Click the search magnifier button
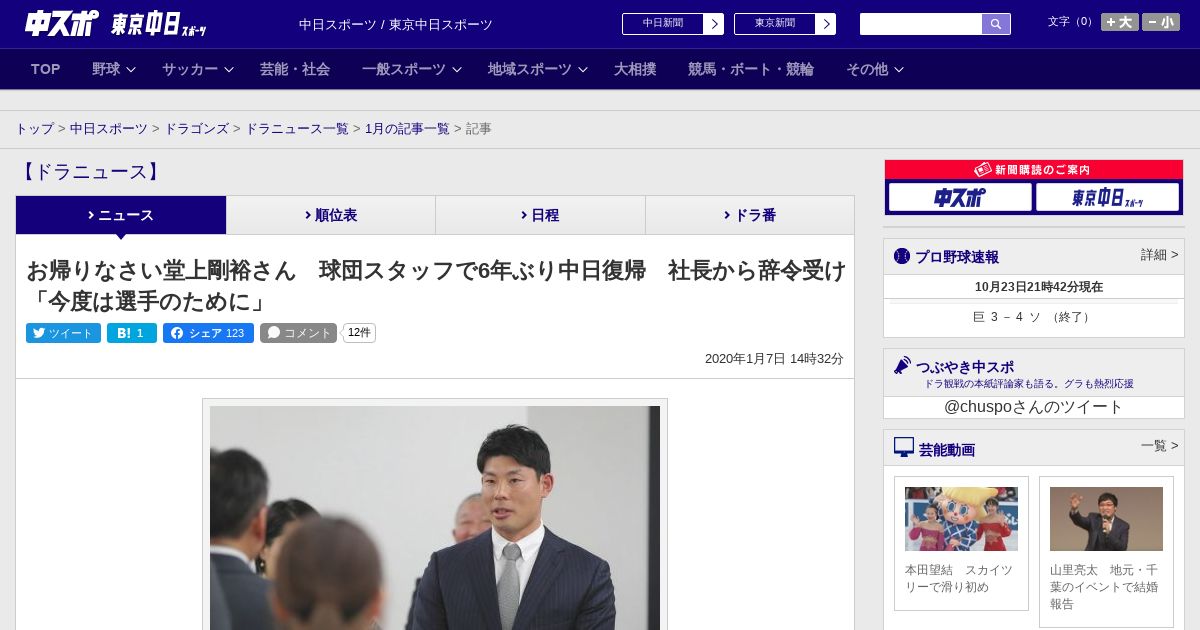Viewport: 1200px width, 630px height. click(996, 24)
